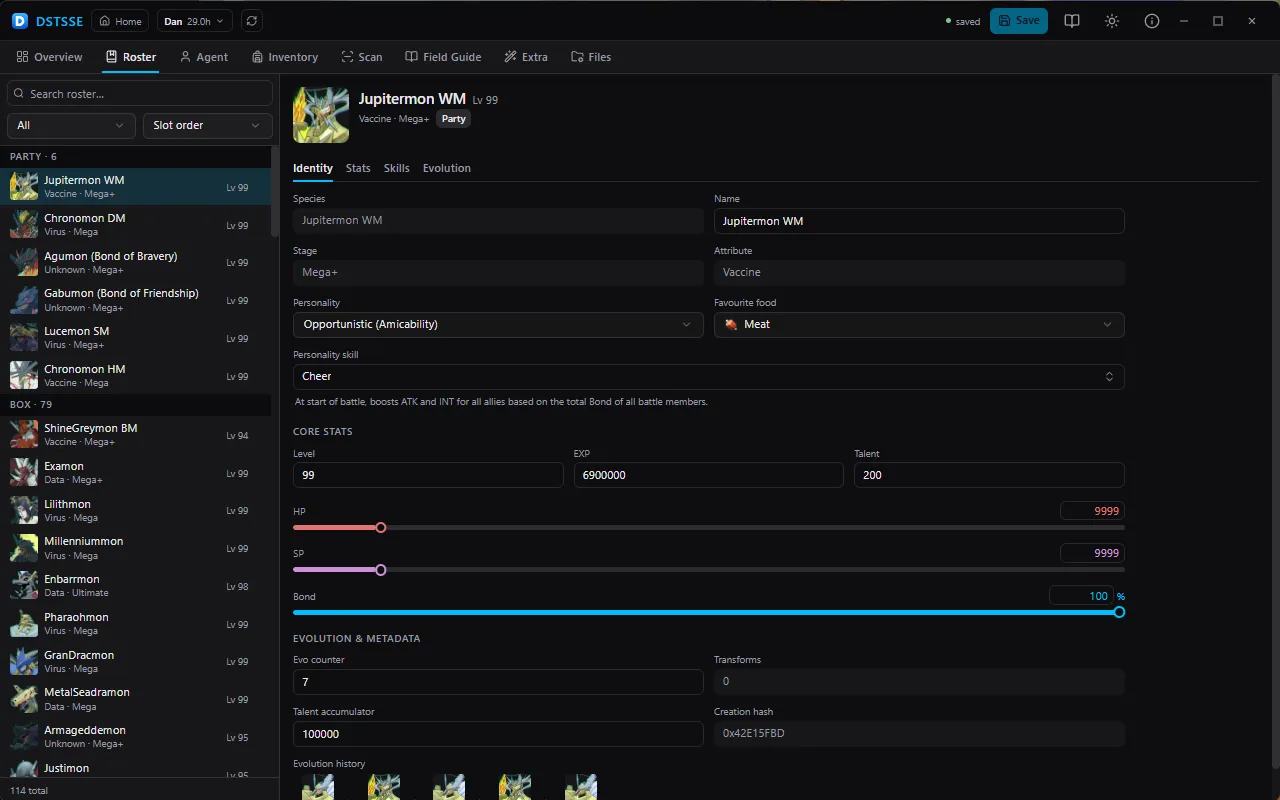Image resolution: width=1280 pixels, height=800 pixels.
Task: Select the Identity sub-tab
Action: [x=313, y=168]
